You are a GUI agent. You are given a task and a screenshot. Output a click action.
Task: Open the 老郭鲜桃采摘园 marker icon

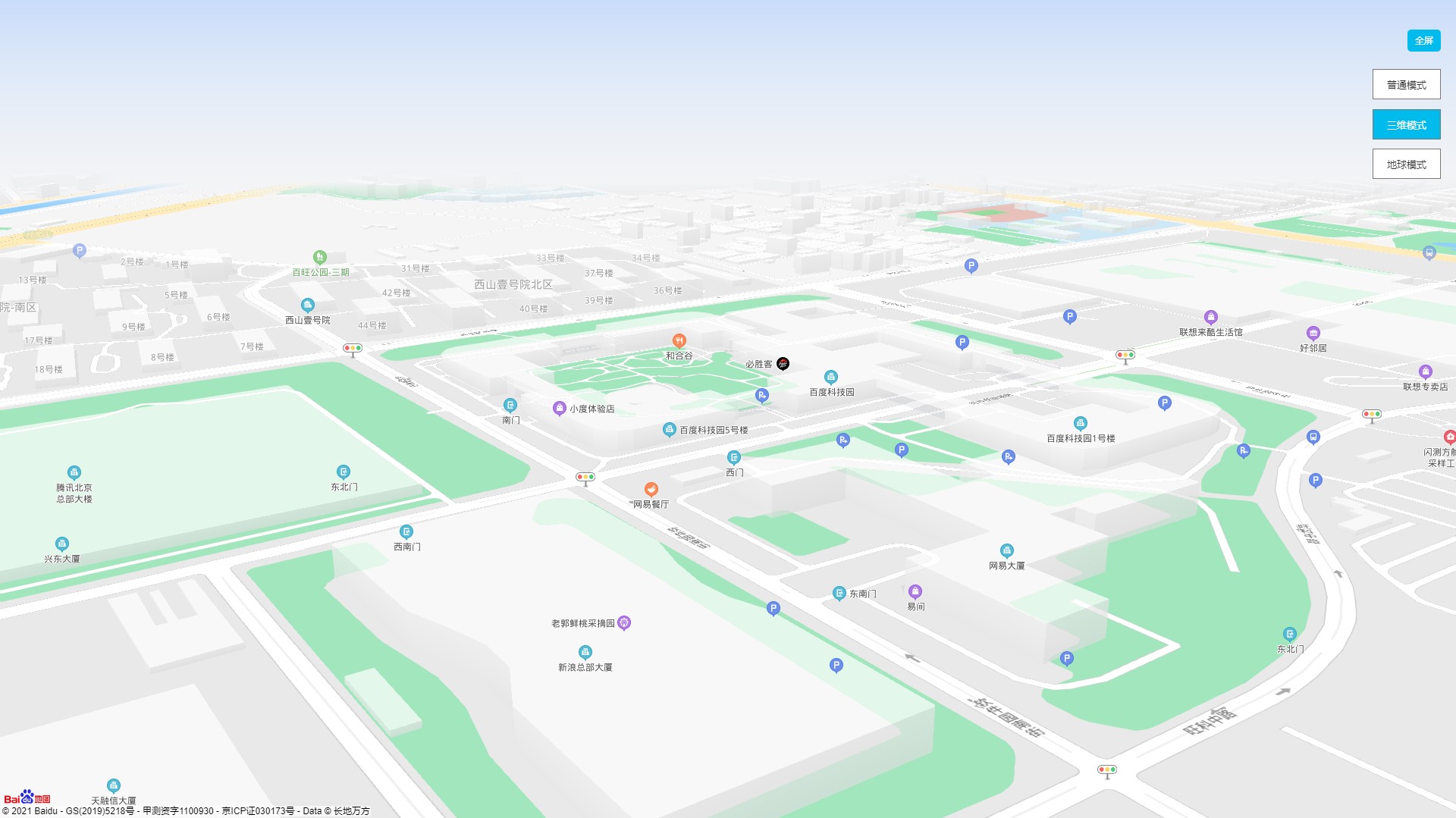[x=624, y=623]
